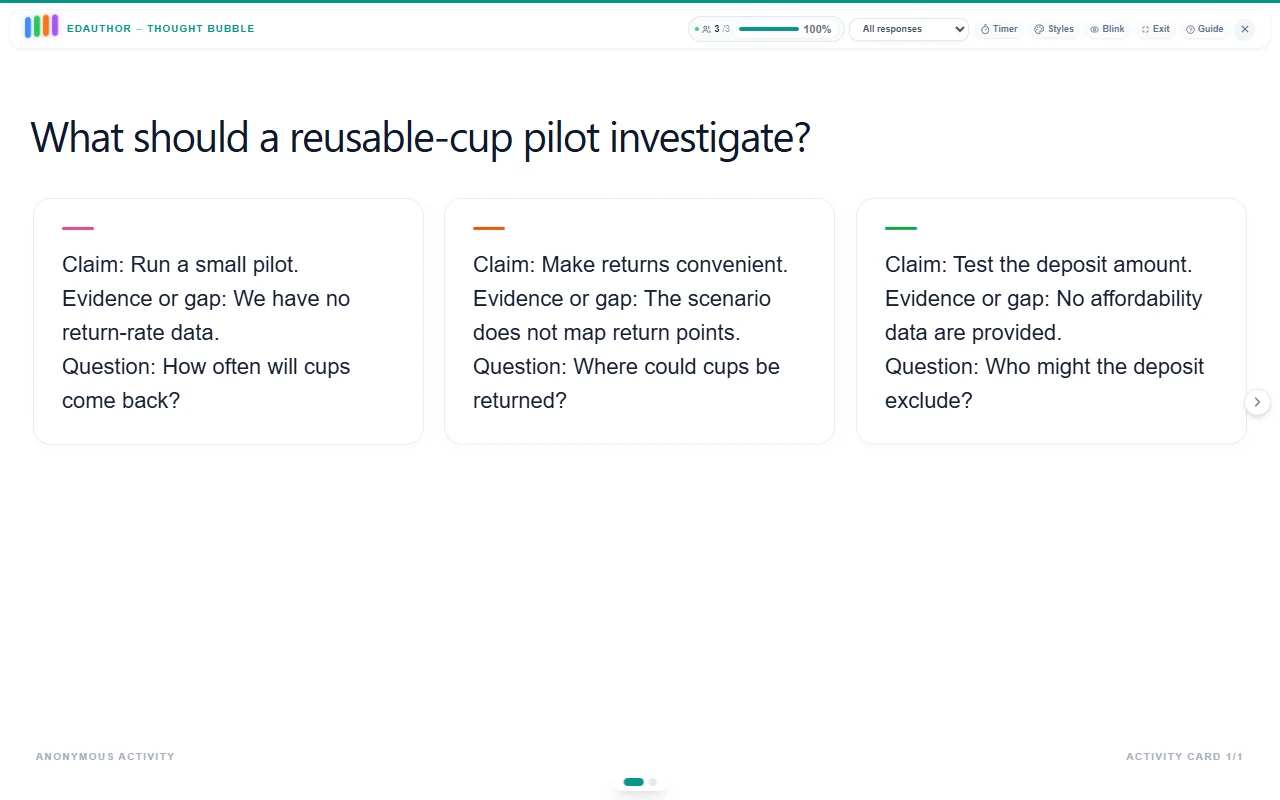Open the Timer tool
1280x800 pixels.
click(999, 29)
